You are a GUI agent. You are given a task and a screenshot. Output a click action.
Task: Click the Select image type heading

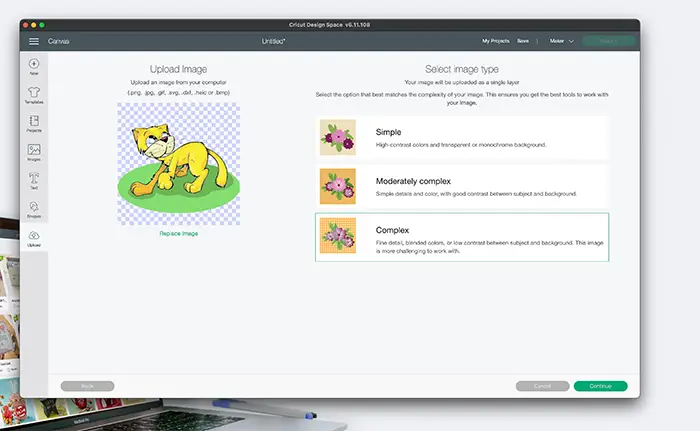pos(462,69)
